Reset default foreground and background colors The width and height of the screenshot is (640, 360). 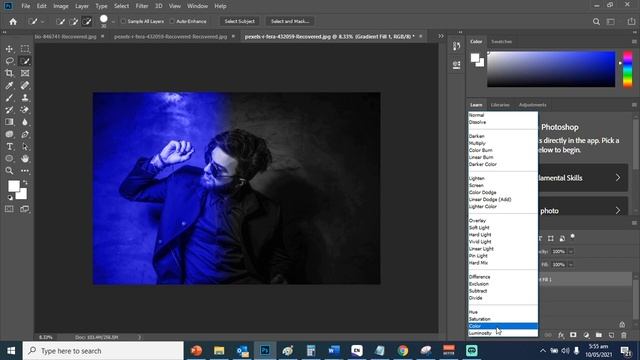pos(10,198)
